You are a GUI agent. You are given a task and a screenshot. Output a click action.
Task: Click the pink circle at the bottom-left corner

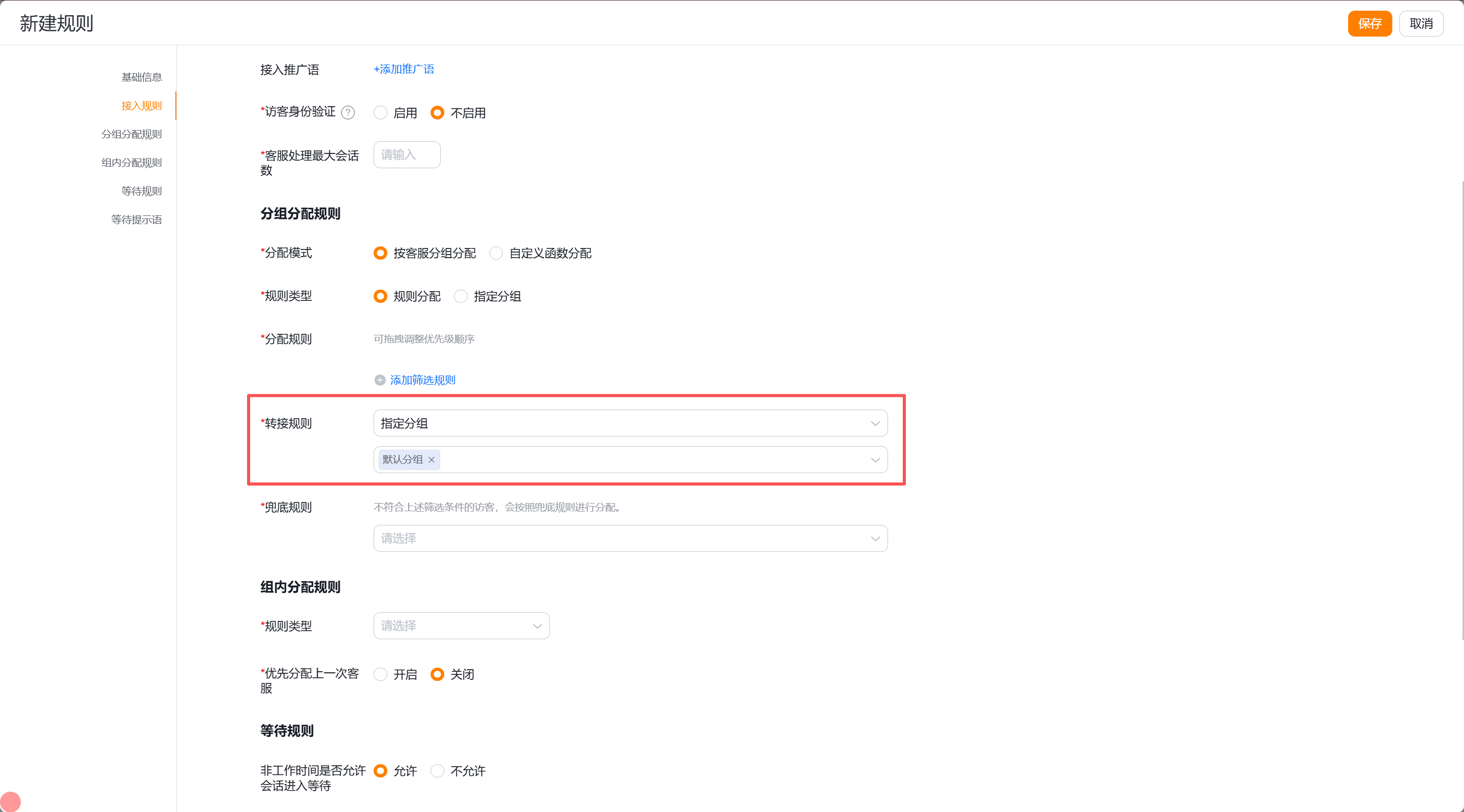[x=10, y=802]
